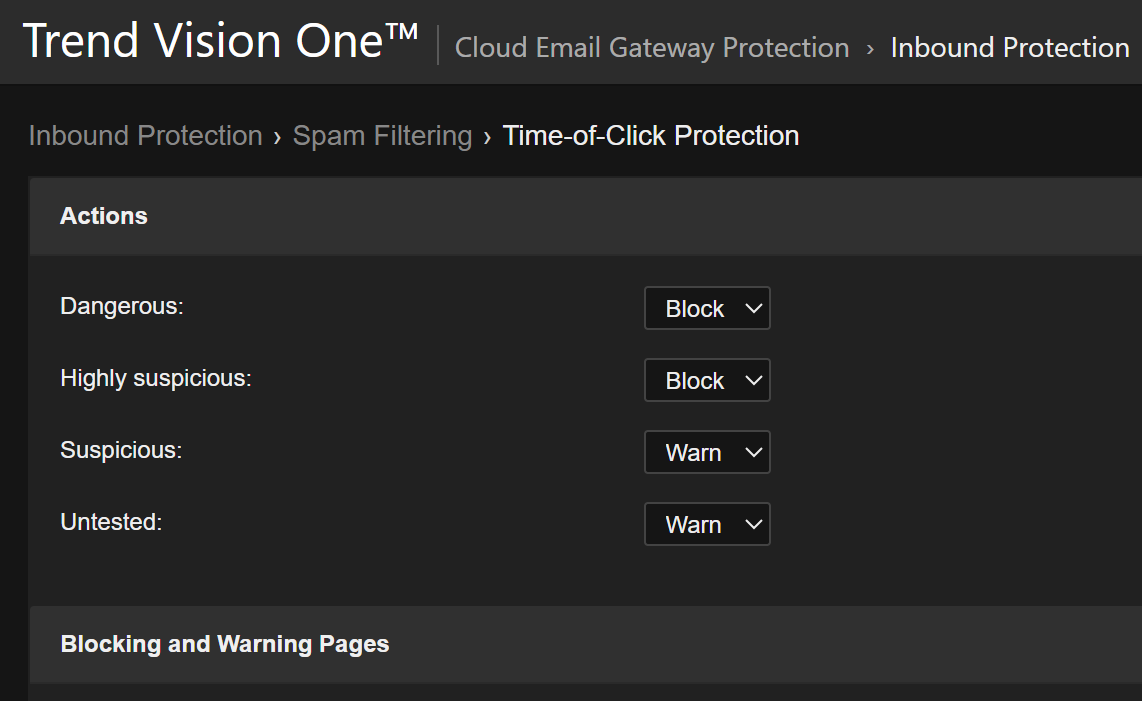Expand Blocking and Warning Pages section
Viewport: 1142px width, 701px height.
coord(225,644)
